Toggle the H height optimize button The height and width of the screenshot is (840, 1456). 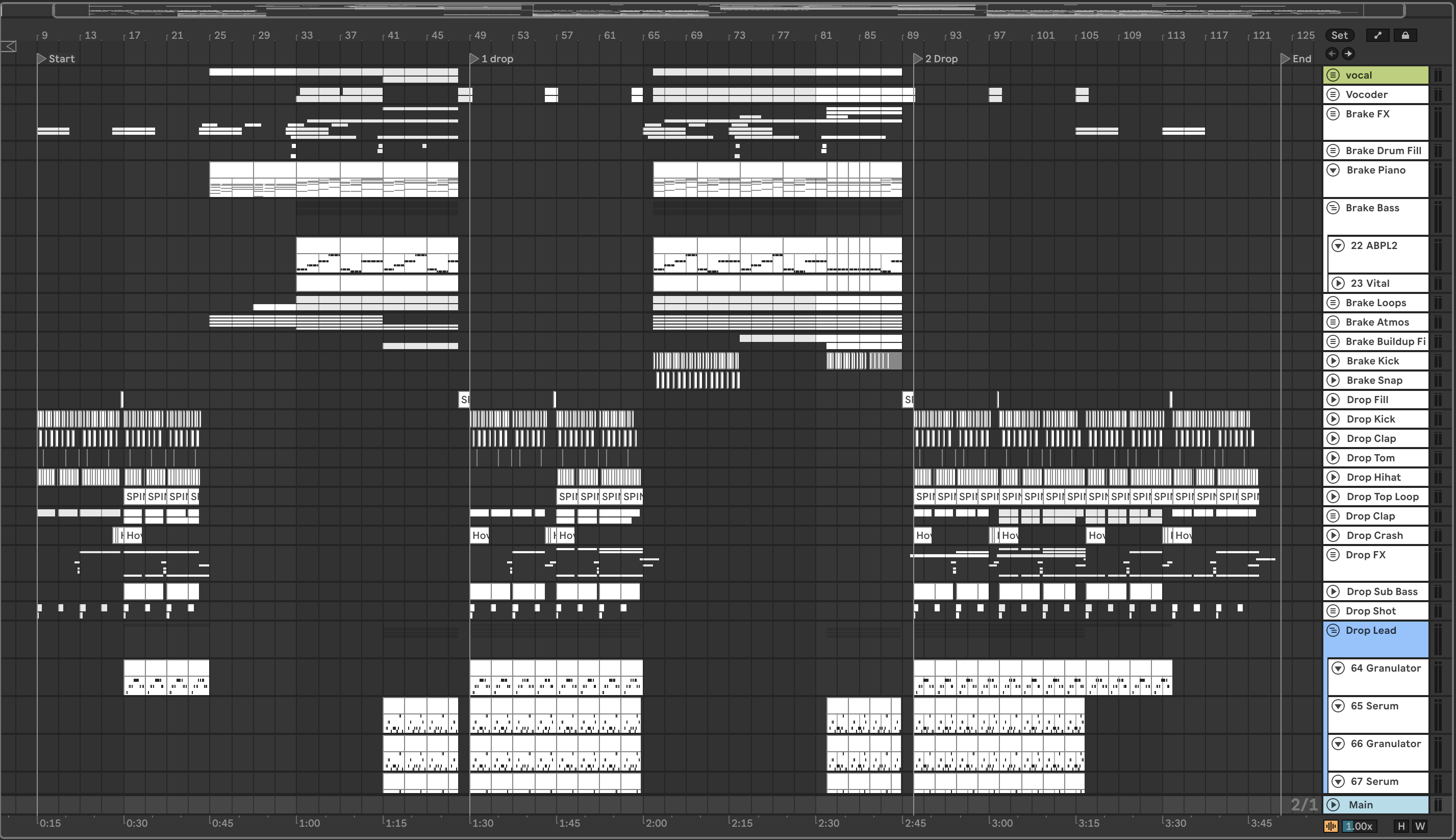point(1401,826)
